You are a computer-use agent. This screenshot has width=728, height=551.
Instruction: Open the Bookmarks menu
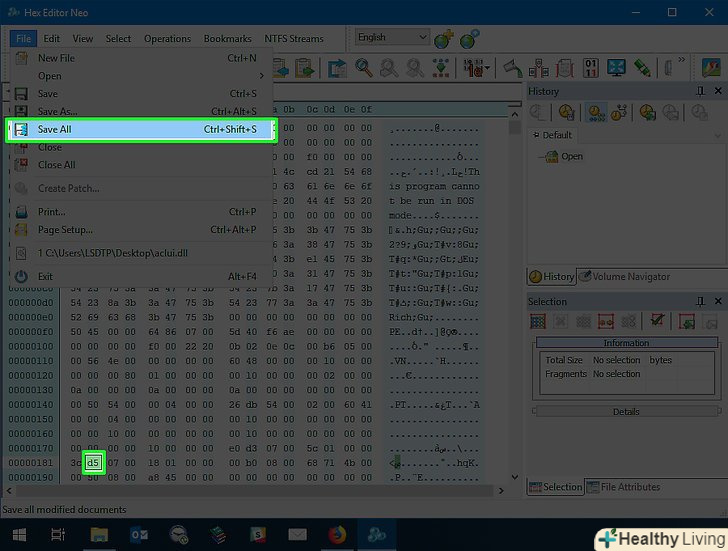click(x=228, y=39)
